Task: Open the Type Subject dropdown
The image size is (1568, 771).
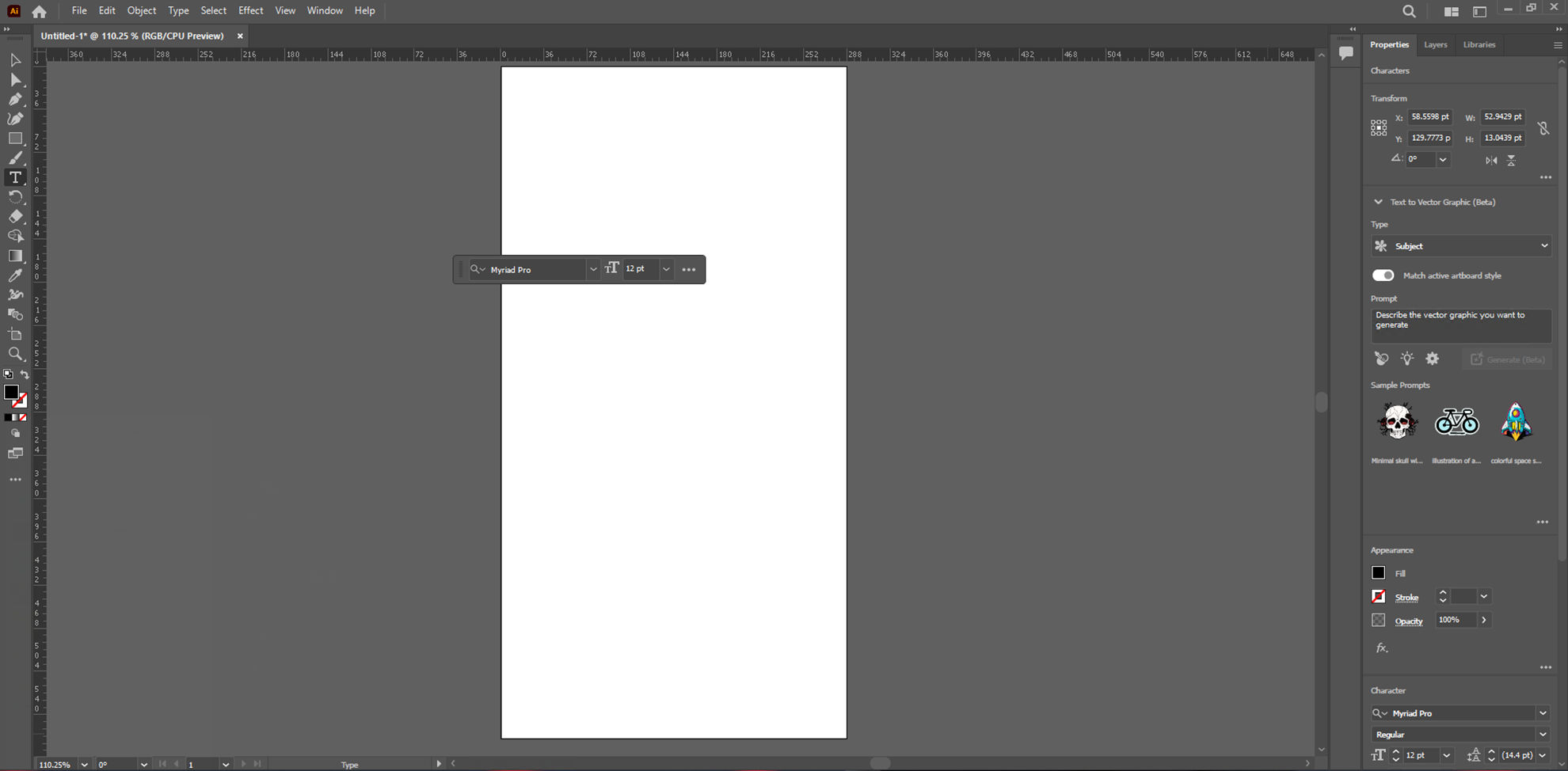Action: [1461, 246]
